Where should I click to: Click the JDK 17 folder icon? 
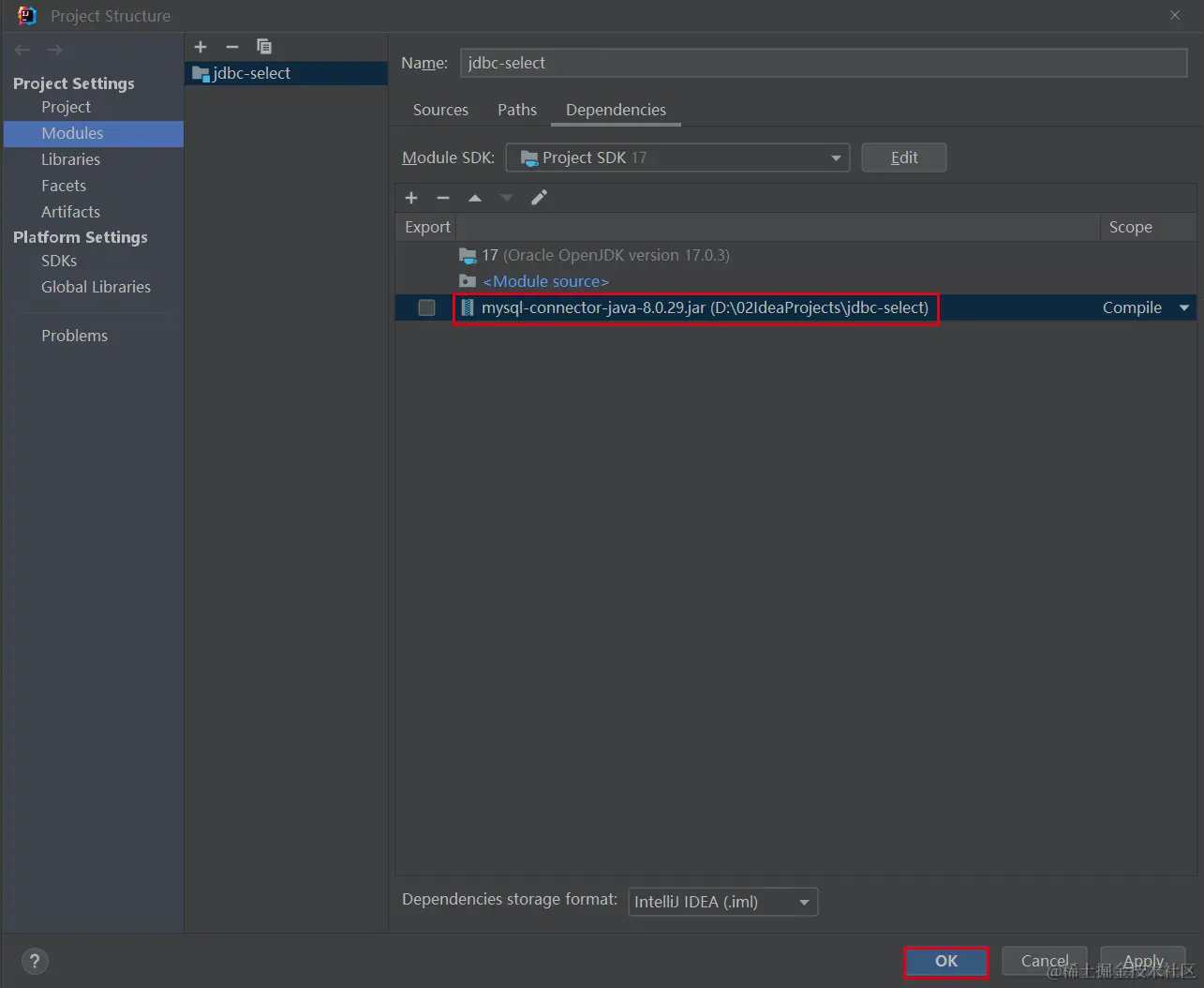(468, 255)
